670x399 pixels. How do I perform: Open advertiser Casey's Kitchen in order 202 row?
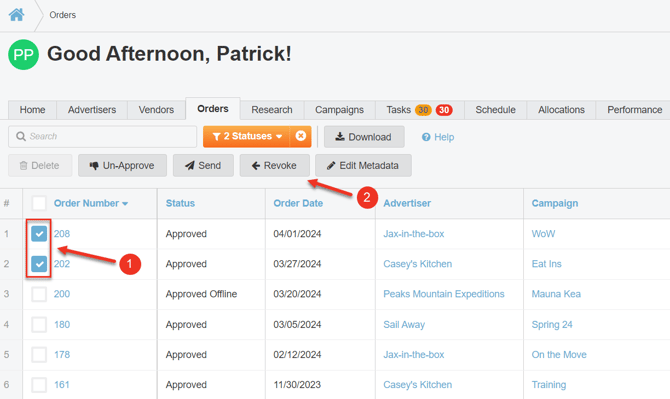417,264
